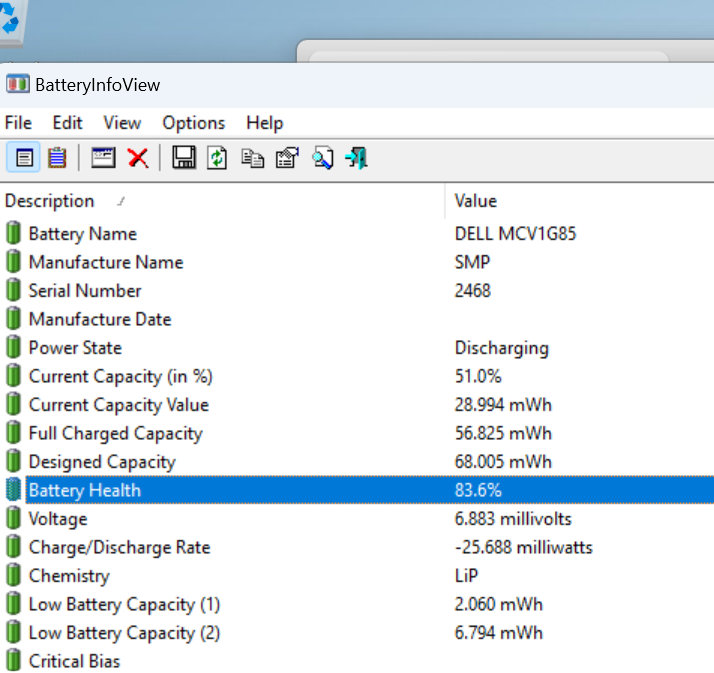This screenshot has width=714, height=673.
Task: Select the Serial Number row
Action: click(357, 291)
